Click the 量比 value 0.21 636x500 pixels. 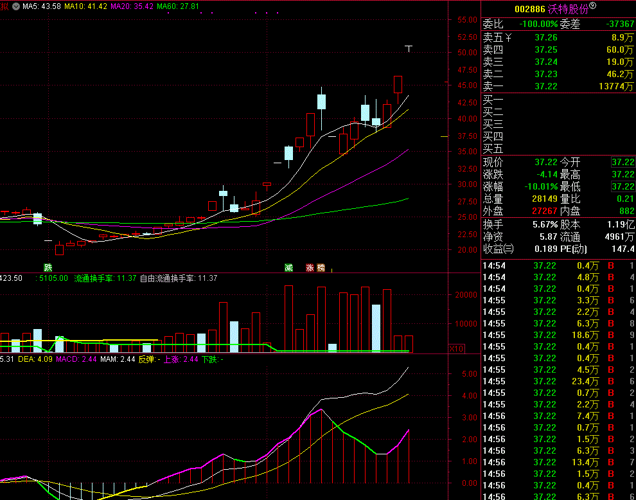(625, 199)
